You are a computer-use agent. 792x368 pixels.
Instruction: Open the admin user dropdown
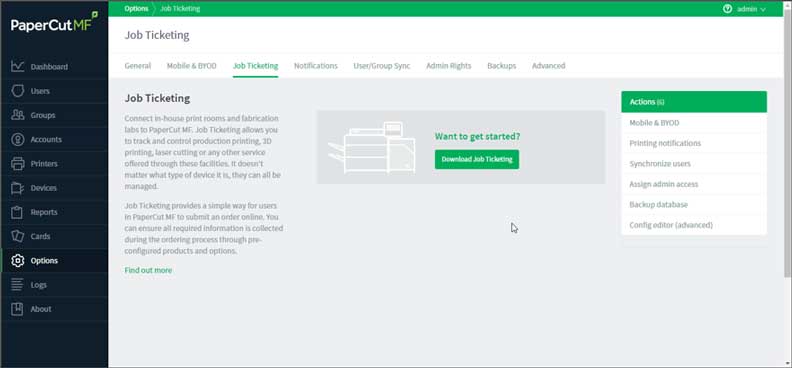[x=751, y=9]
